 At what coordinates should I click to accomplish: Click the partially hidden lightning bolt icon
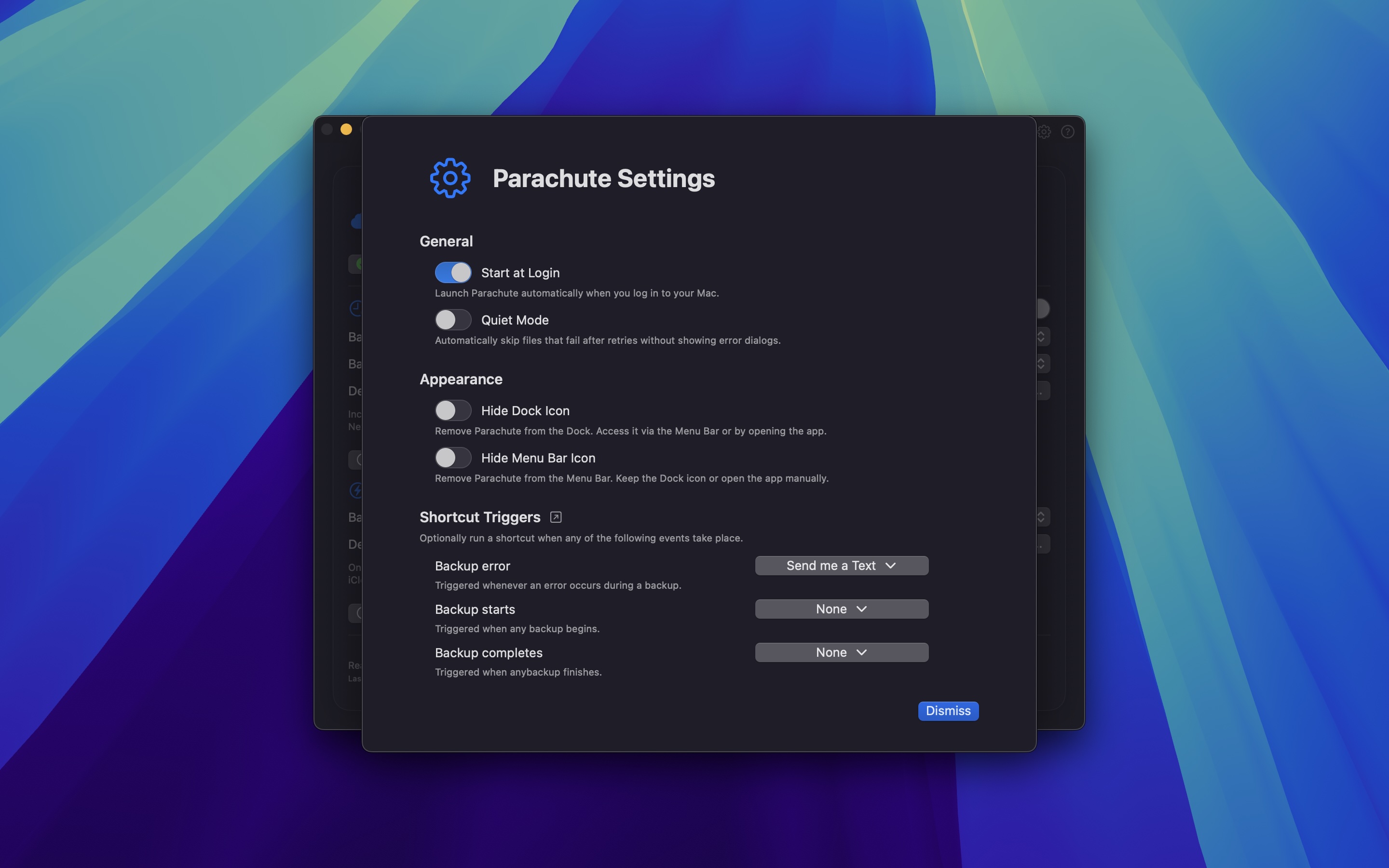tap(356, 489)
